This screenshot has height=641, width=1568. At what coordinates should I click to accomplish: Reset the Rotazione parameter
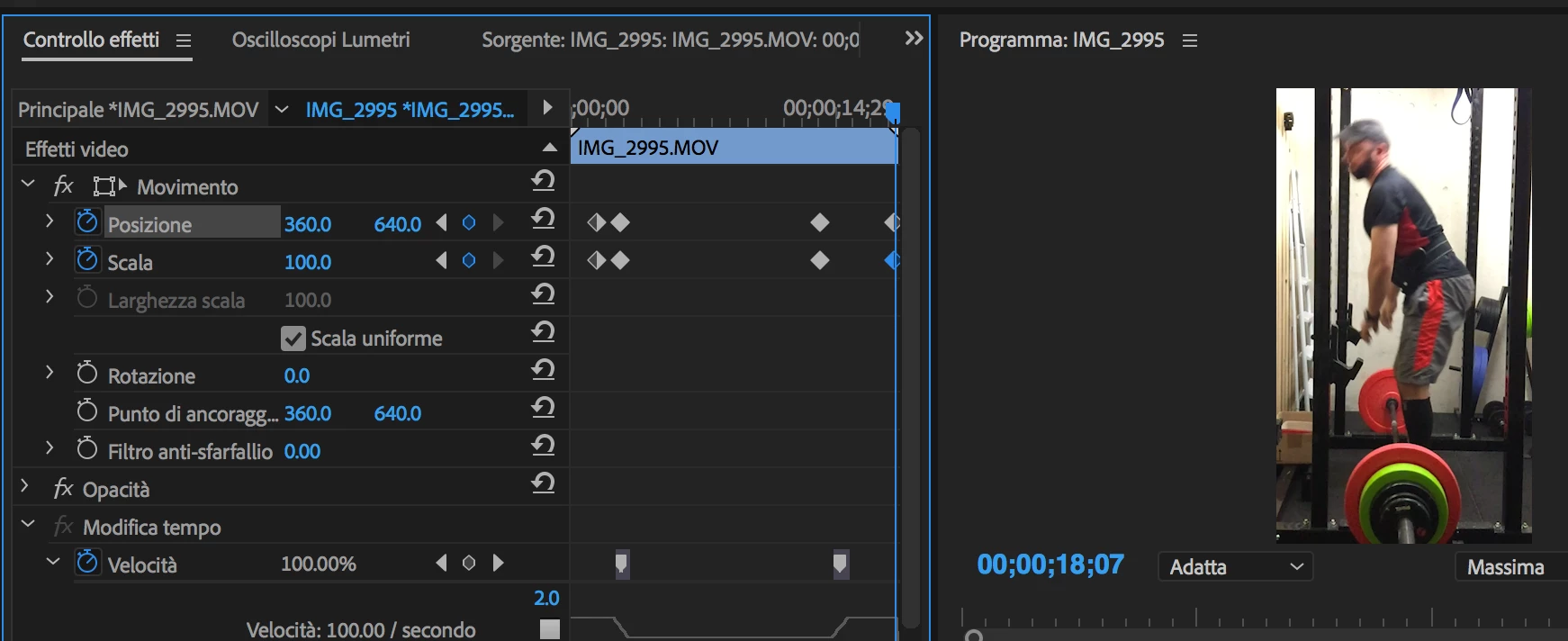[x=543, y=370]
